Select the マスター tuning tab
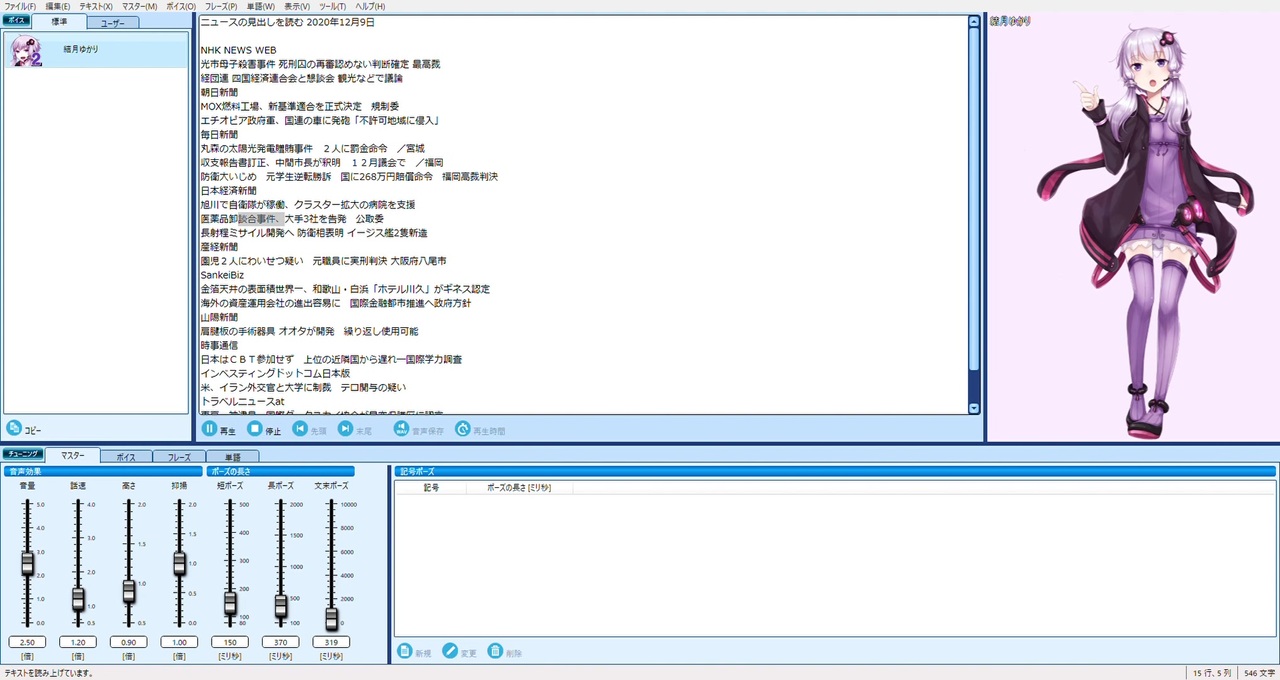The width and height of the screenshot is (1280, 680). tap(72, 455)
